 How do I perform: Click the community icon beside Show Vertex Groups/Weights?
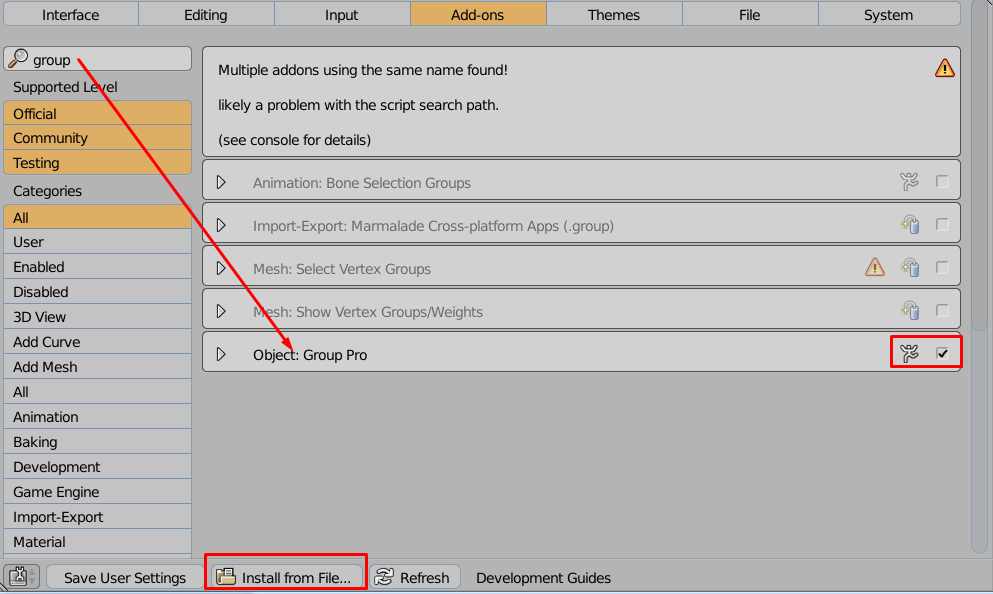coord(910,310)
